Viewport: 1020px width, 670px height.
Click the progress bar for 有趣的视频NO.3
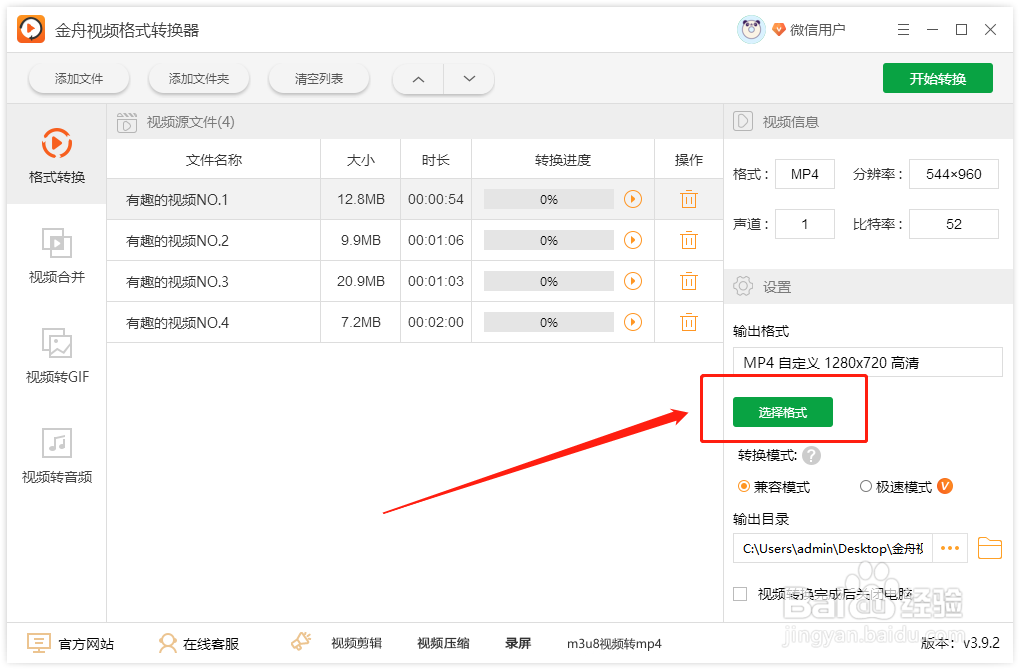click(x=548, y=281)
